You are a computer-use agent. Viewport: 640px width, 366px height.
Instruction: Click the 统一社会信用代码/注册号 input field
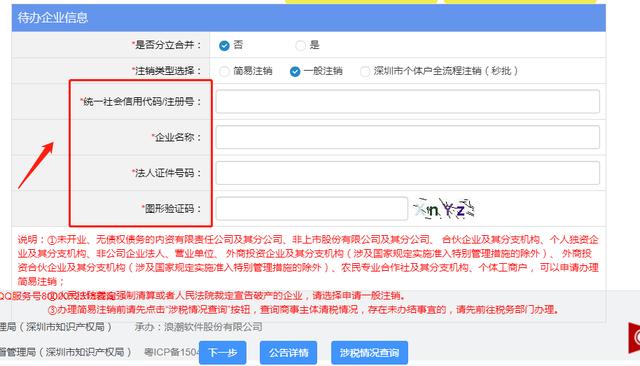[407, 102]
